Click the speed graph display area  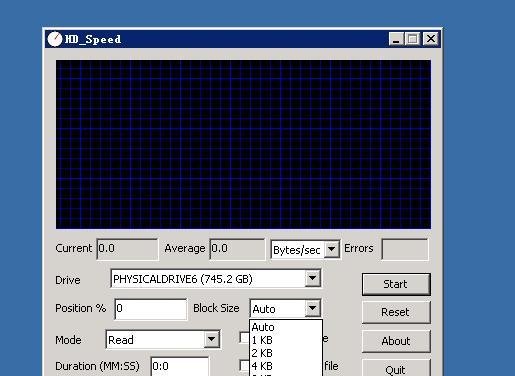click(x=243, y=144)
